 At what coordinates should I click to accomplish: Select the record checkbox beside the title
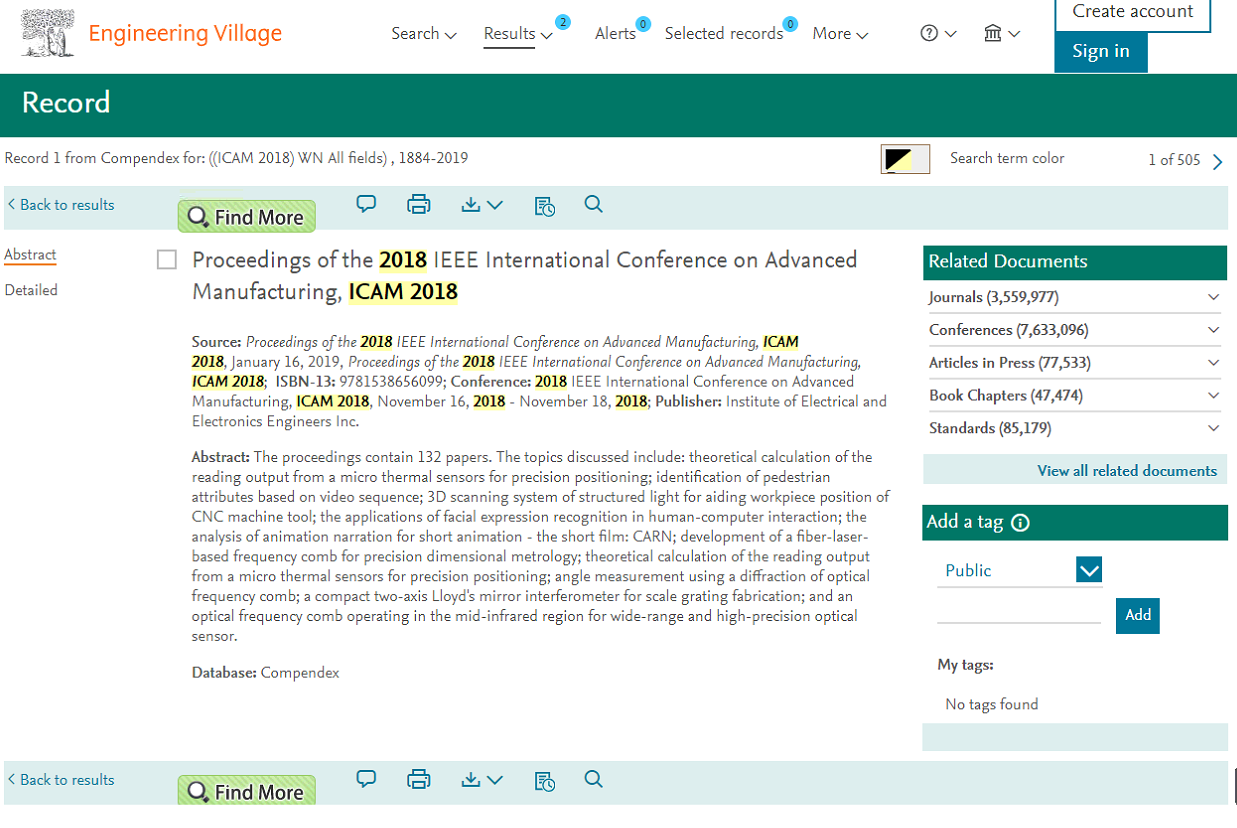(x=167, y=260)
